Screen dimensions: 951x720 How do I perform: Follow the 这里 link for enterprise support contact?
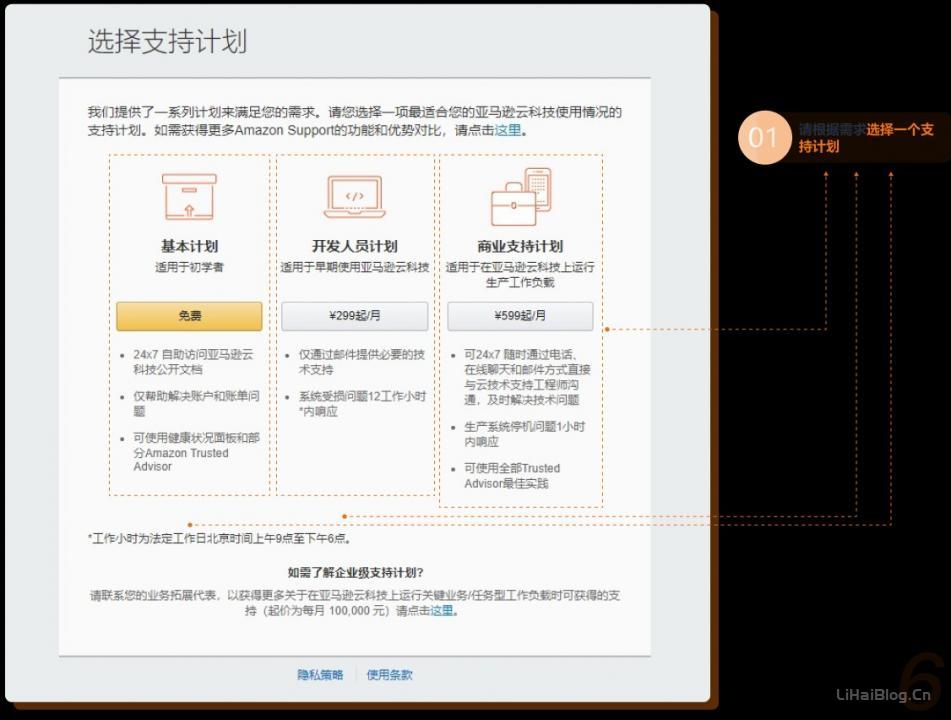442,610
